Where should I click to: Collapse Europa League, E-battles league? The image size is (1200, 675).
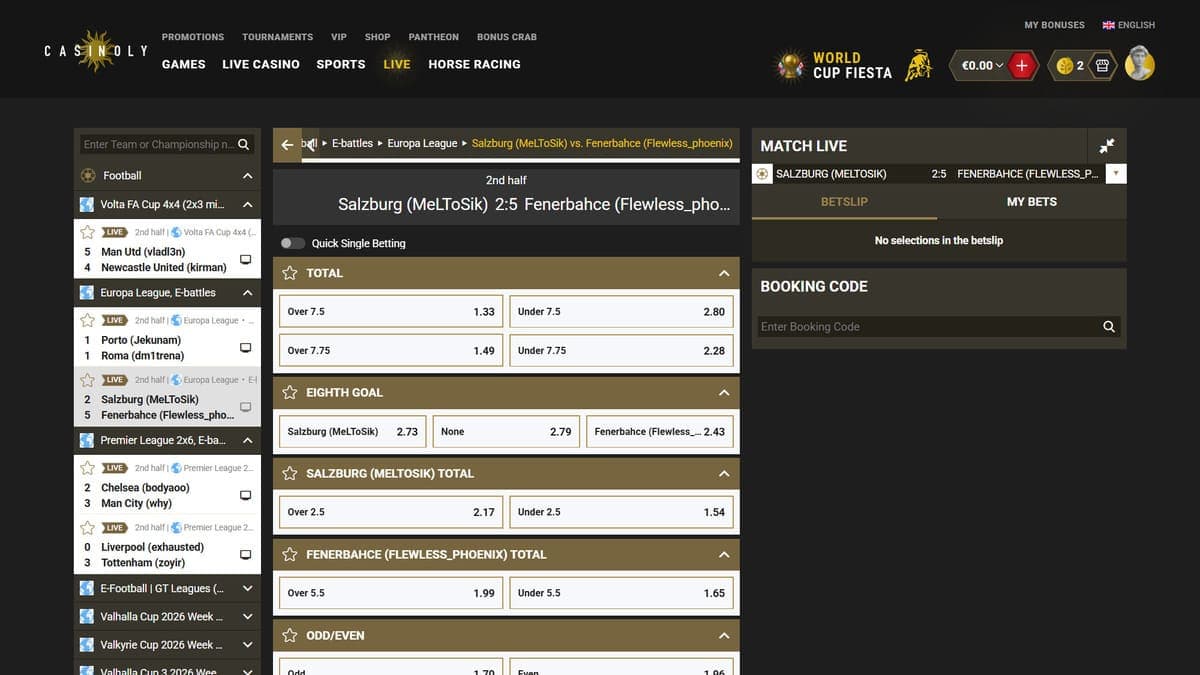click(x=248, y=293)
